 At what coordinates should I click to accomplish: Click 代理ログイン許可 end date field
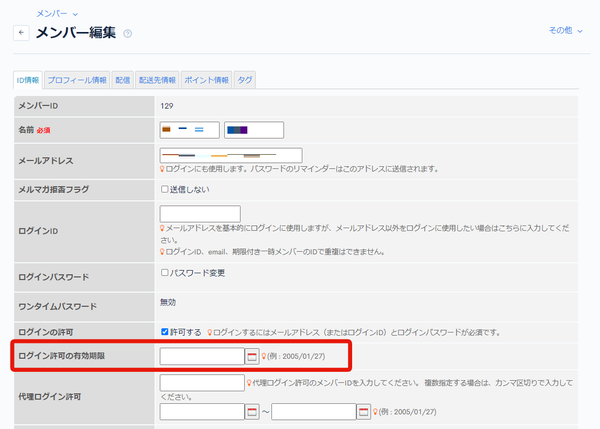(x=314, y=412)
